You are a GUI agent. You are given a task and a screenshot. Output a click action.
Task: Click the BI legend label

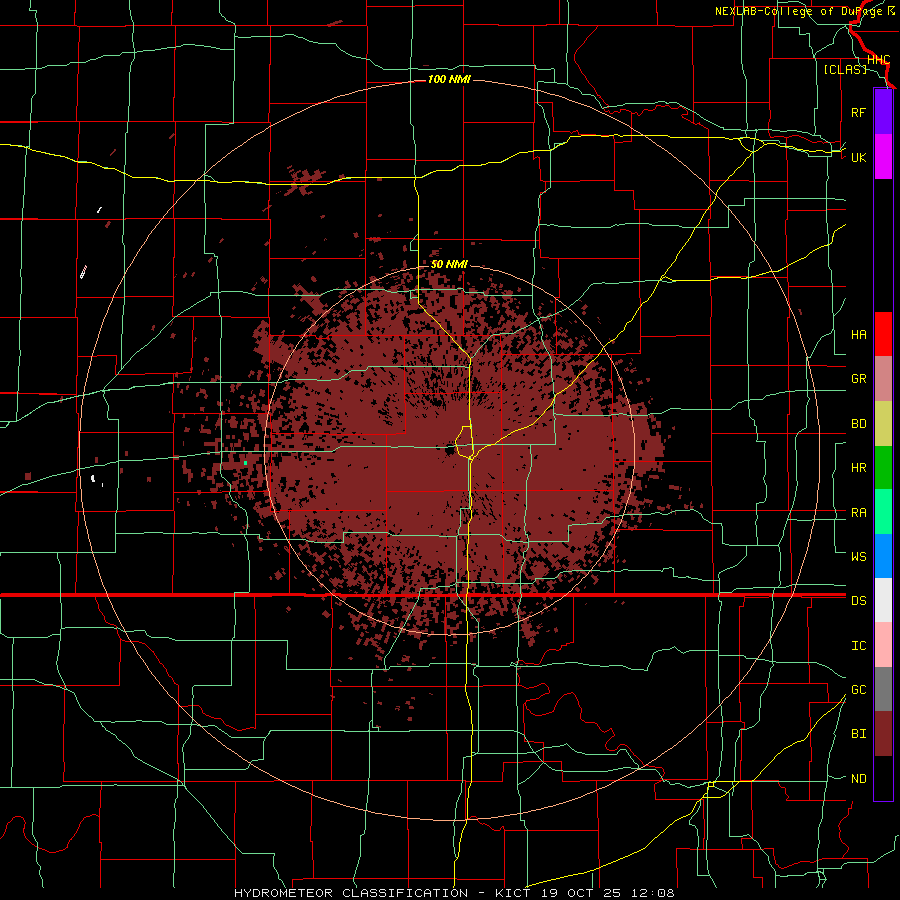858,734
